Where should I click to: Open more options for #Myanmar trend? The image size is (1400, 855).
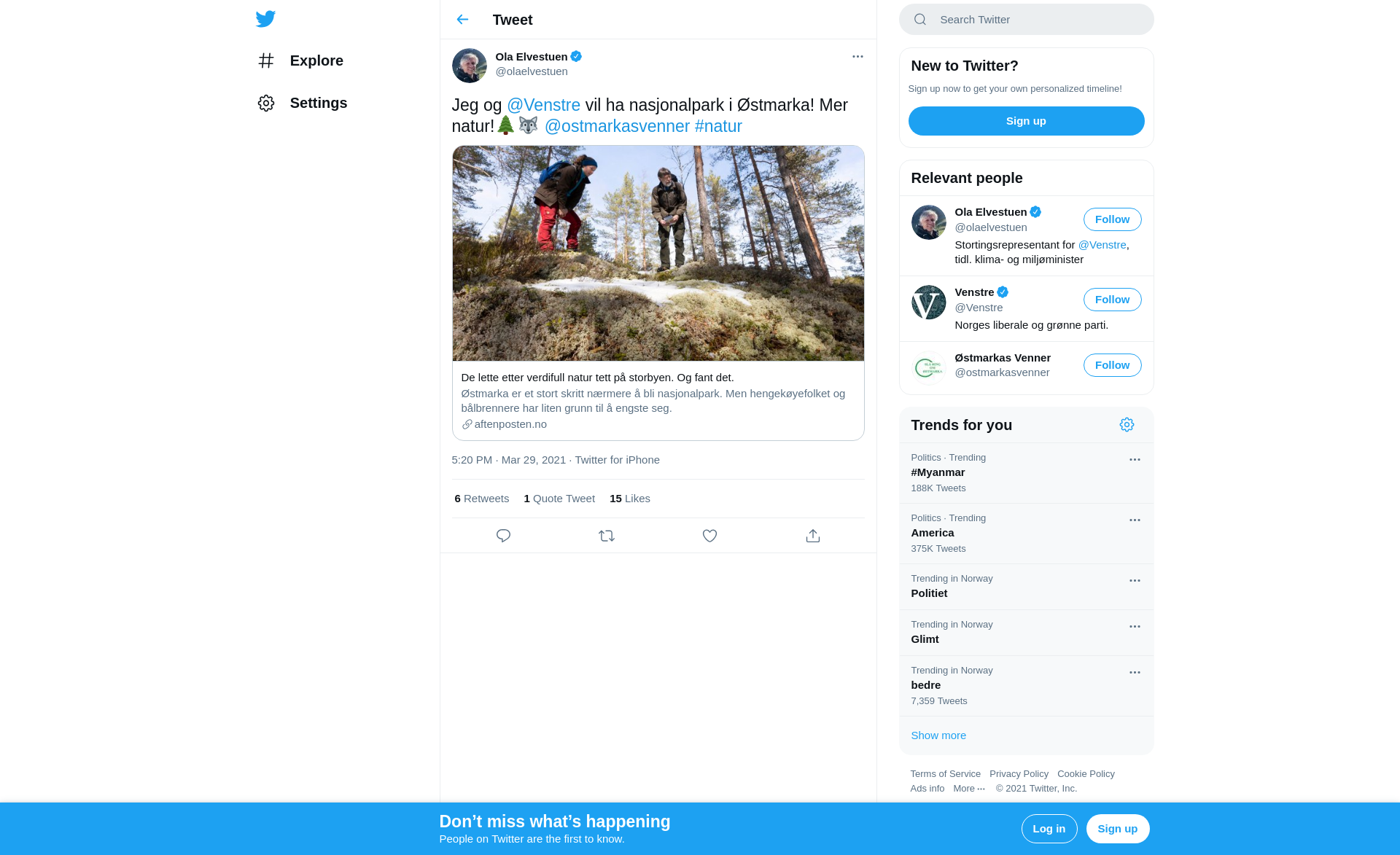click(1135, 460)
